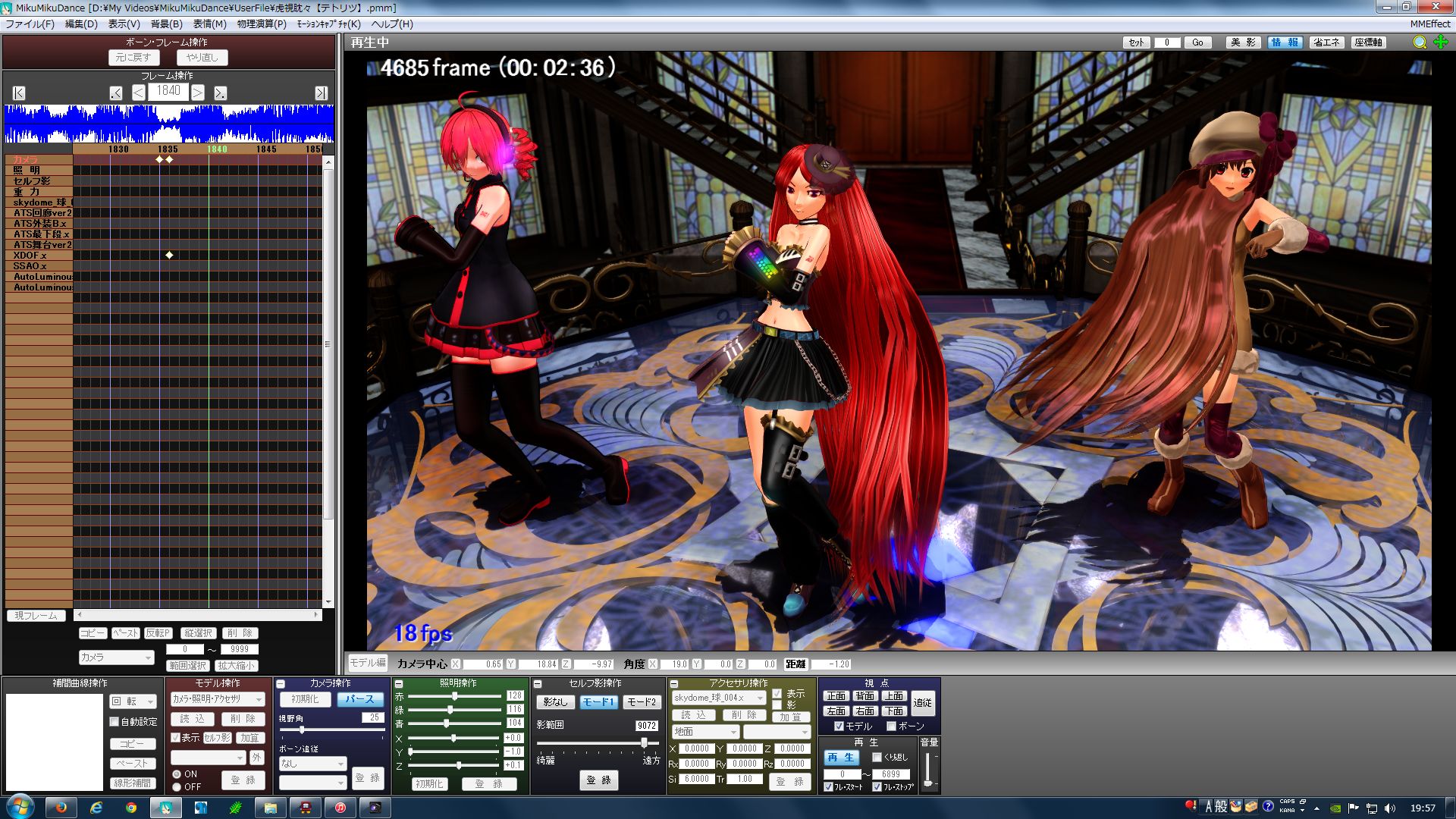
Task: Click the パース perspective button
Action: (x=359, y=699)
